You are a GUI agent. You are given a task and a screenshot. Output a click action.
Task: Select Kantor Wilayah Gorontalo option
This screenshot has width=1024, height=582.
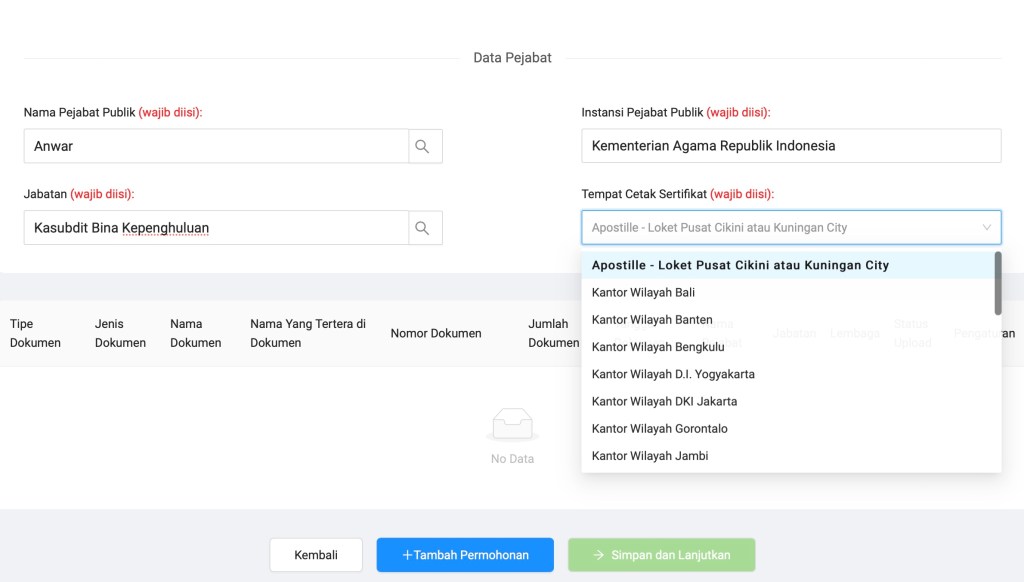click(x=659, y=428)
